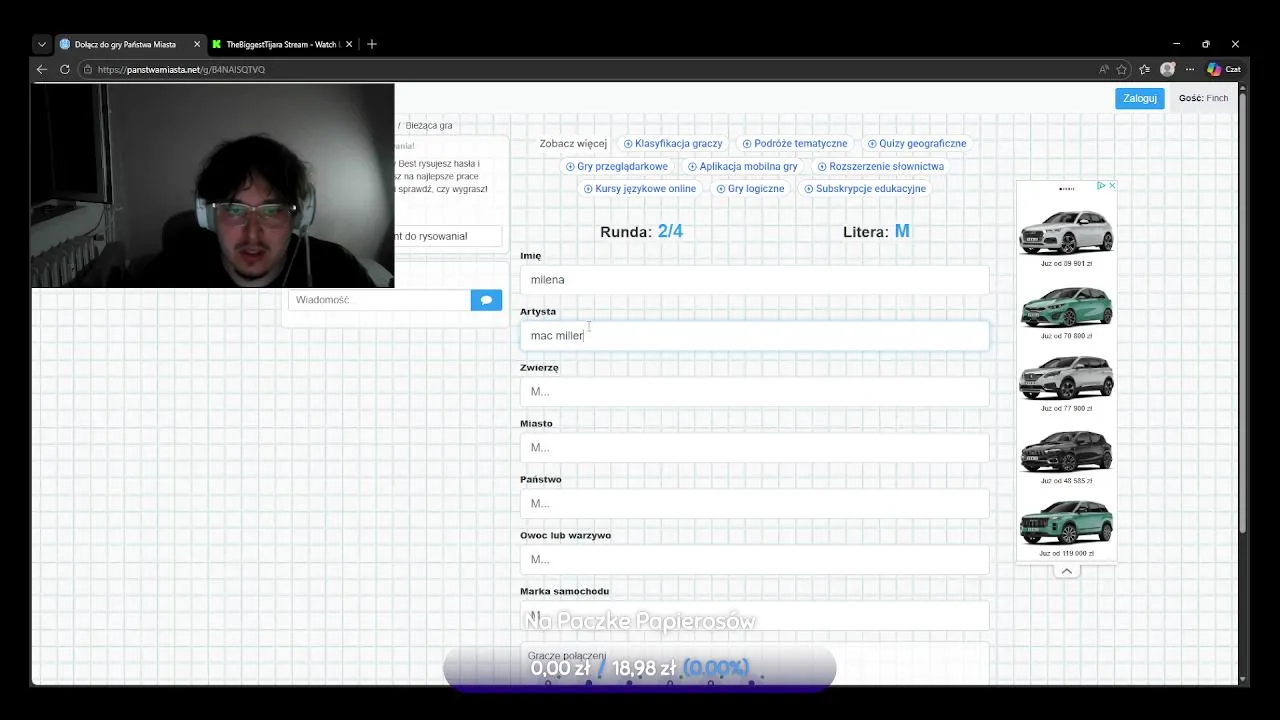Click the Bieżąca gra breadcrumb
This screenshot has height=720, width=1280.
[429, 125]
